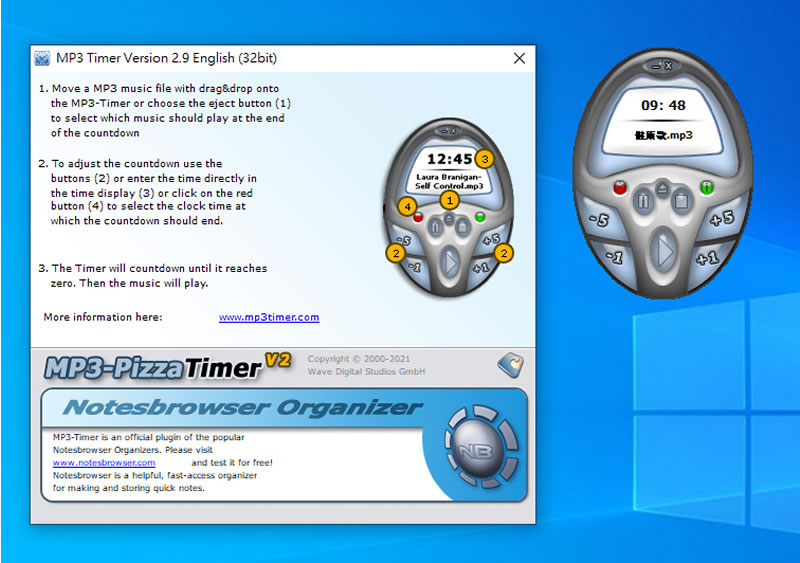Image resolution: width=800 pixels, height=563 pixels.
Task: Click the 09: 48 time display on widget
Action: 663,106
